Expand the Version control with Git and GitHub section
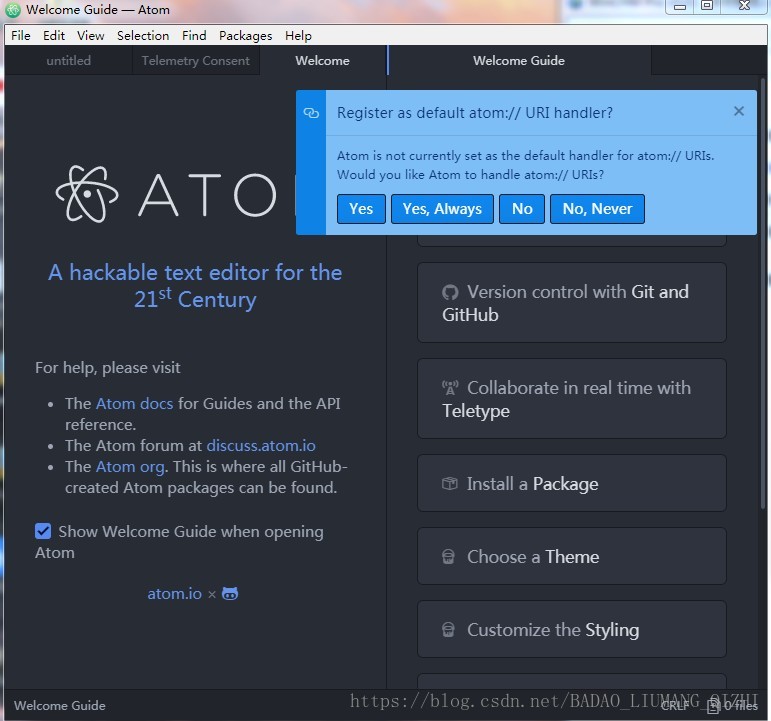This screenshot has width=771, height=721. (571, 303)
